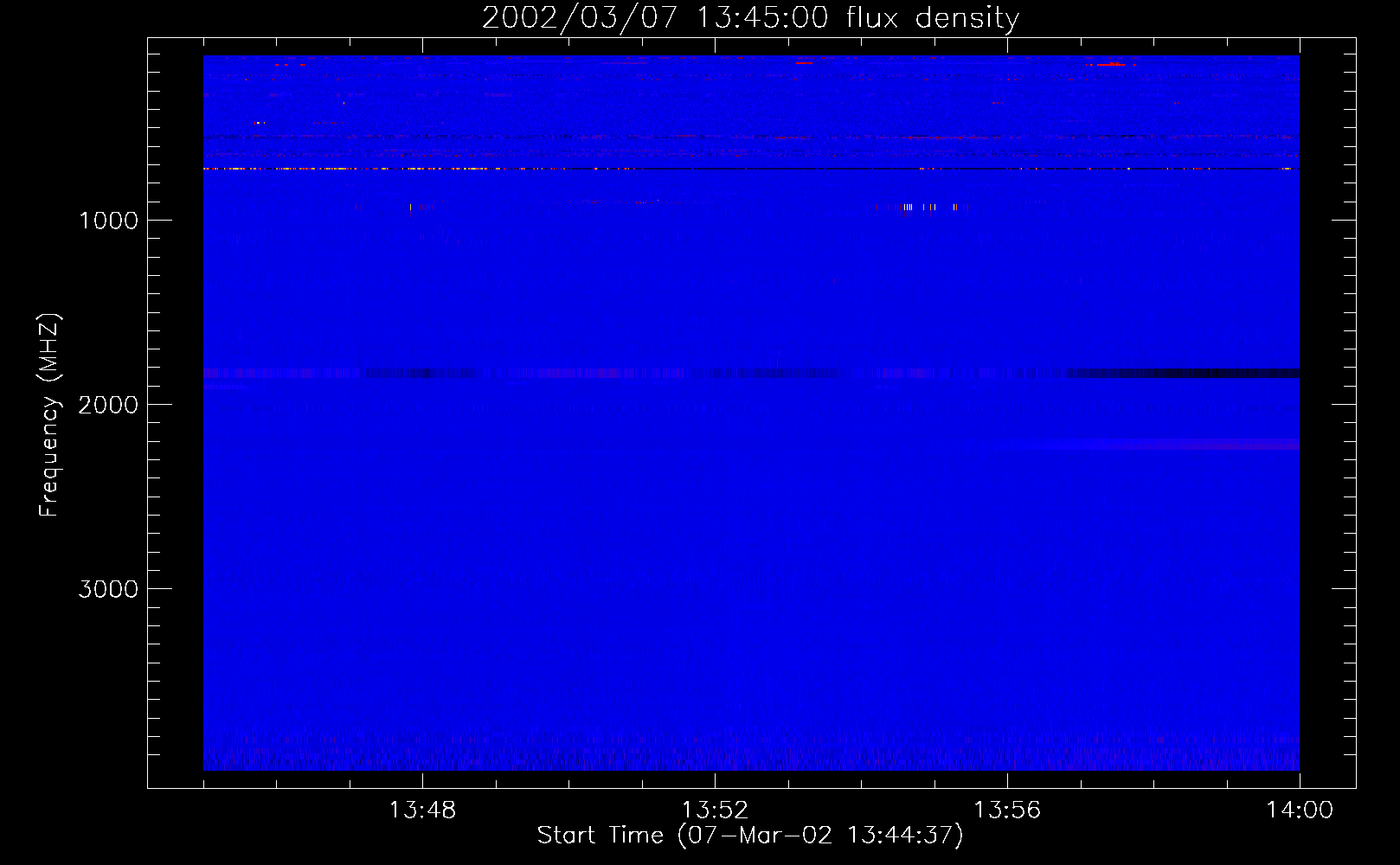The width and height of the screenshot is (1400, 865).
Task: Click the 'Frequency (MHZ)' y-axis label
Action: [49, 415]
